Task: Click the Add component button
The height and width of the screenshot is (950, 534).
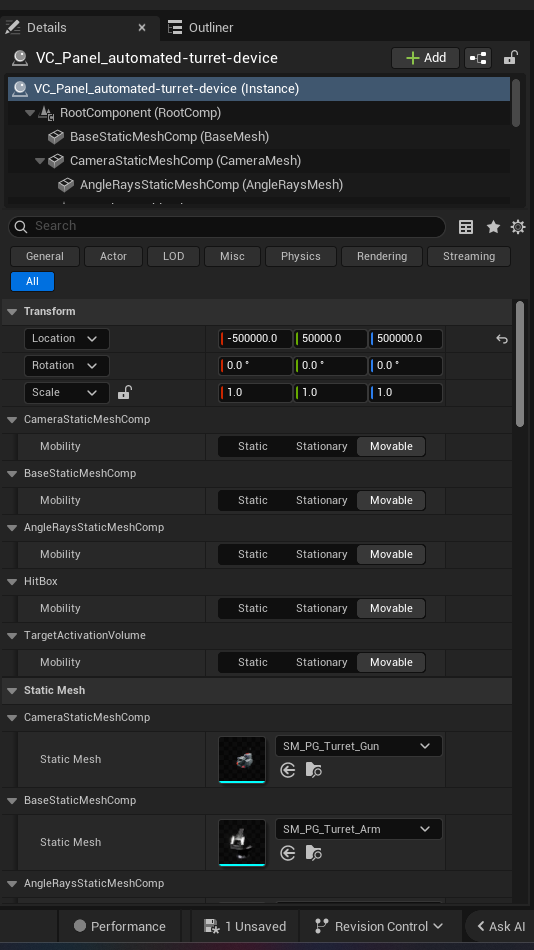Action: click(426, 58)
